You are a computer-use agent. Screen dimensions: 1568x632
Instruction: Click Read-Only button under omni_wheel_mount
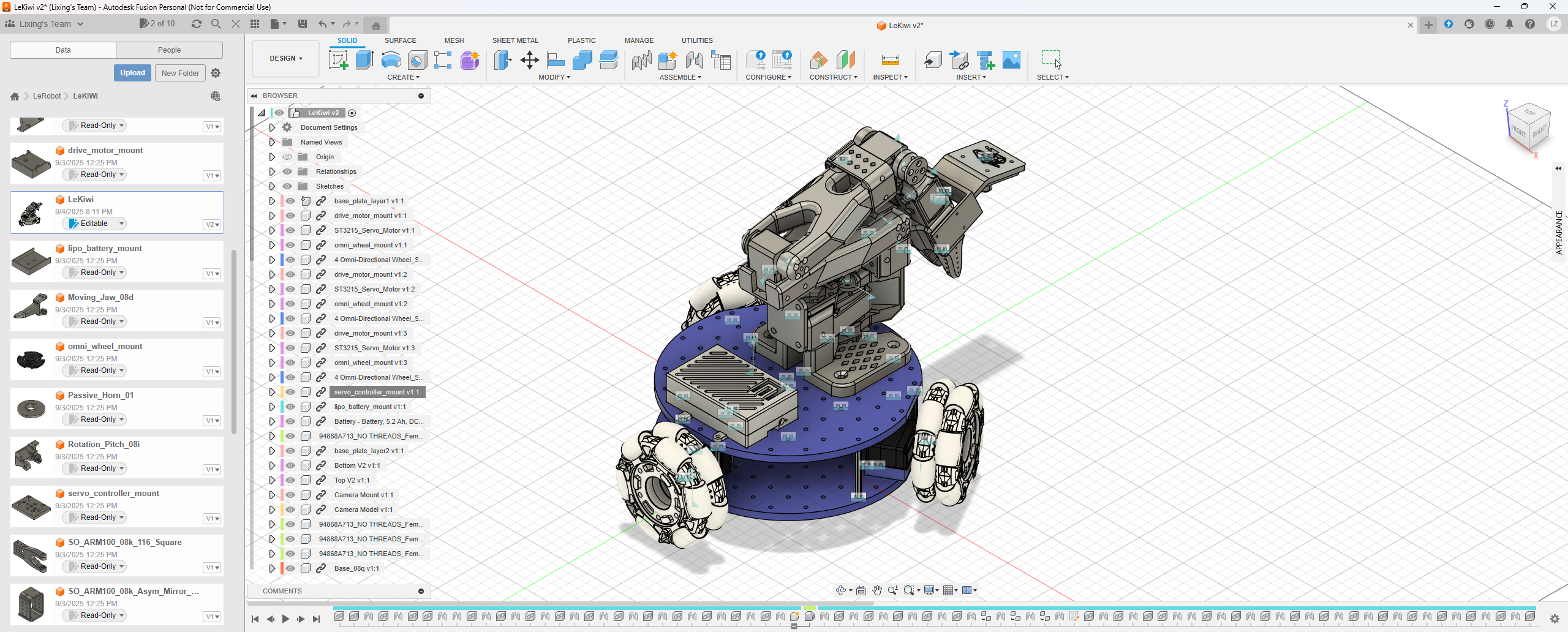coord(94,371)
